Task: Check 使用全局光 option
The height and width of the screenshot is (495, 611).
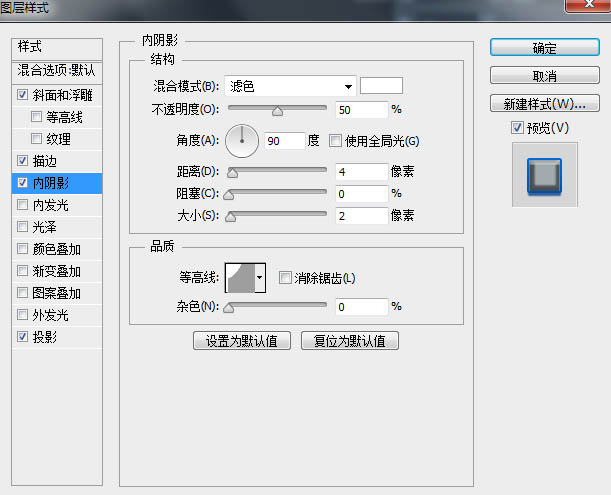Action: (x=335, y=141)
